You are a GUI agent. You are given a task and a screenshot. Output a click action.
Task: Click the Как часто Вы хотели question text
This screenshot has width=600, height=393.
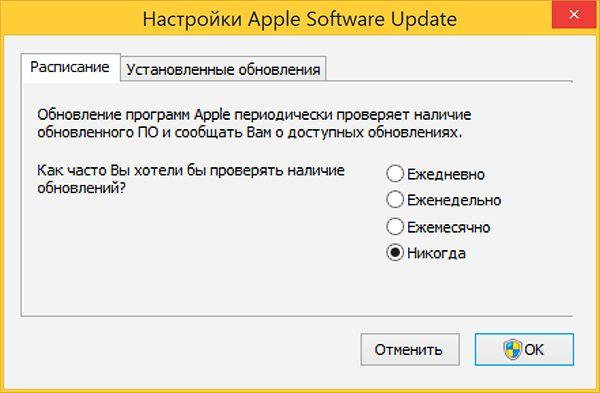click(x=191, y=179)
